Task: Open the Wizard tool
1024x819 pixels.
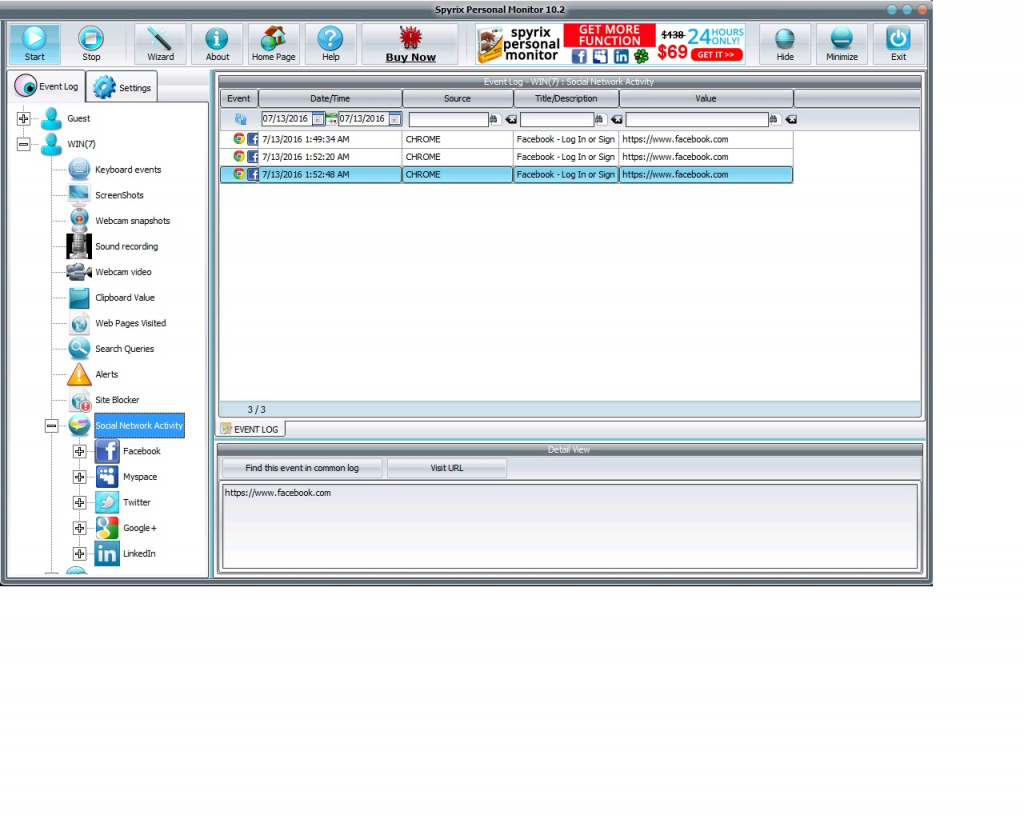Action: (160, 44)
